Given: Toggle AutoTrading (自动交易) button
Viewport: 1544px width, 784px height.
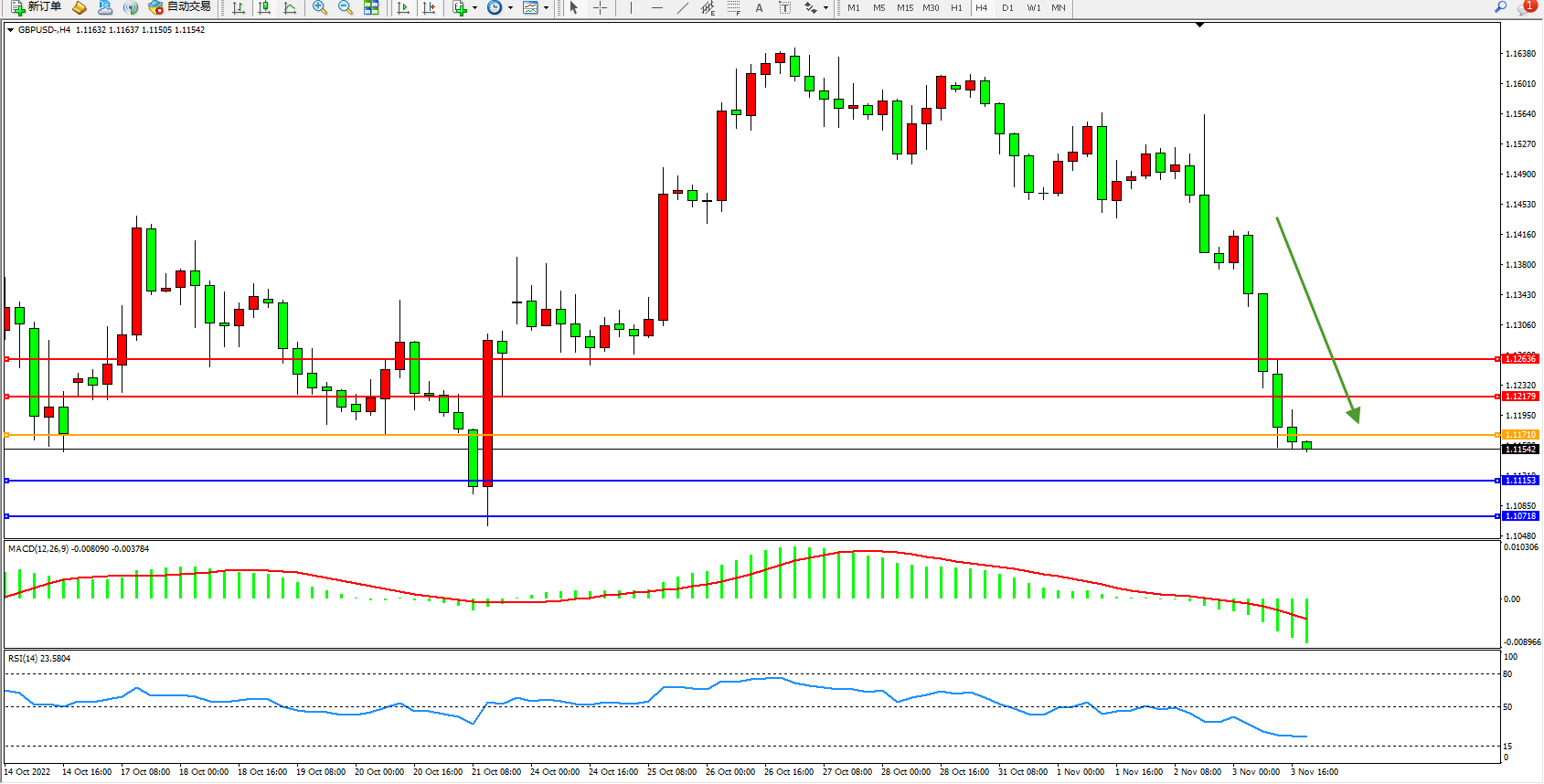Looking at the screenshot, I should pos(180,7).
